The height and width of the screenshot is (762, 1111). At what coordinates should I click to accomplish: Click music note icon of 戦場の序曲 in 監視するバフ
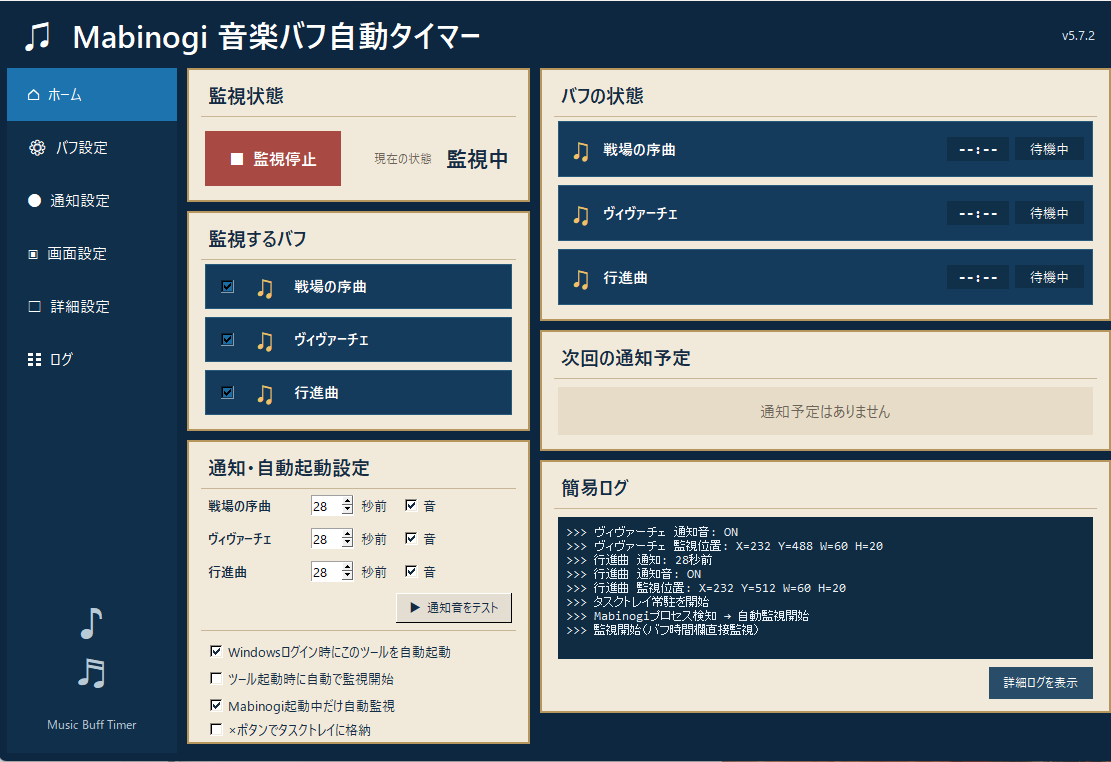[265, 287]
